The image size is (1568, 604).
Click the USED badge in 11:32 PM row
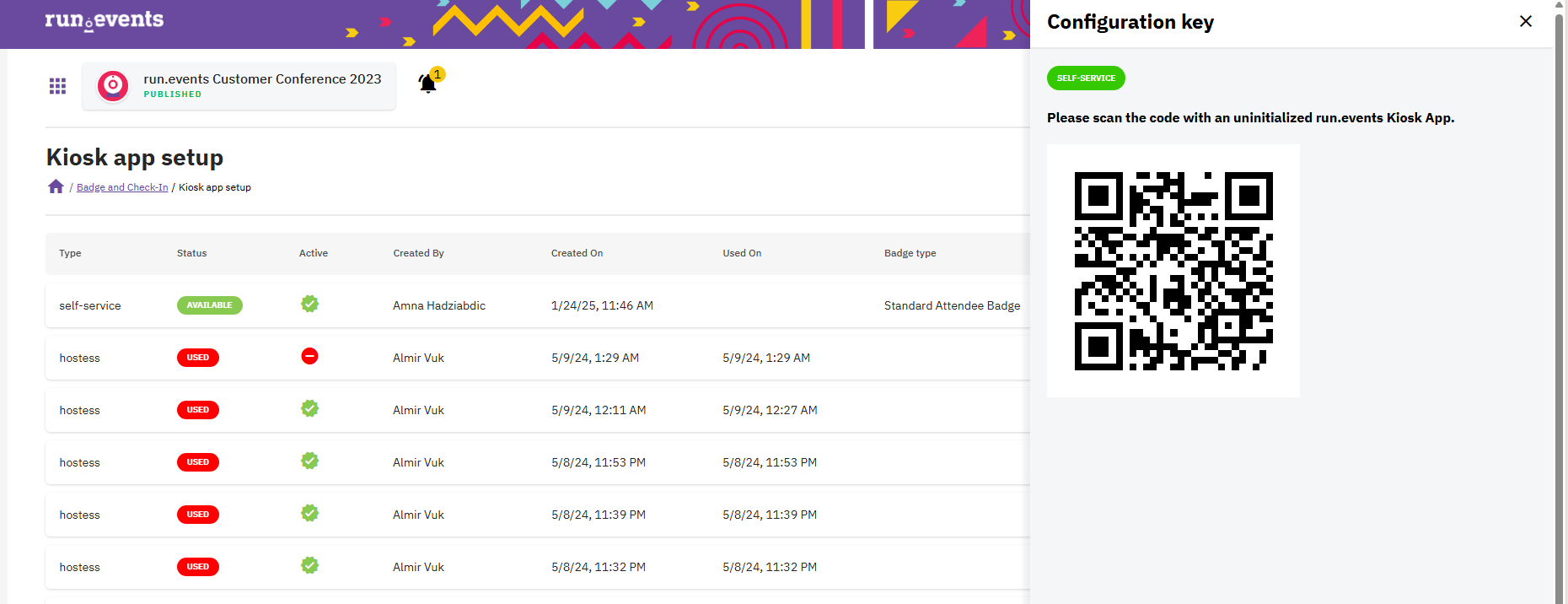(198, 567)
